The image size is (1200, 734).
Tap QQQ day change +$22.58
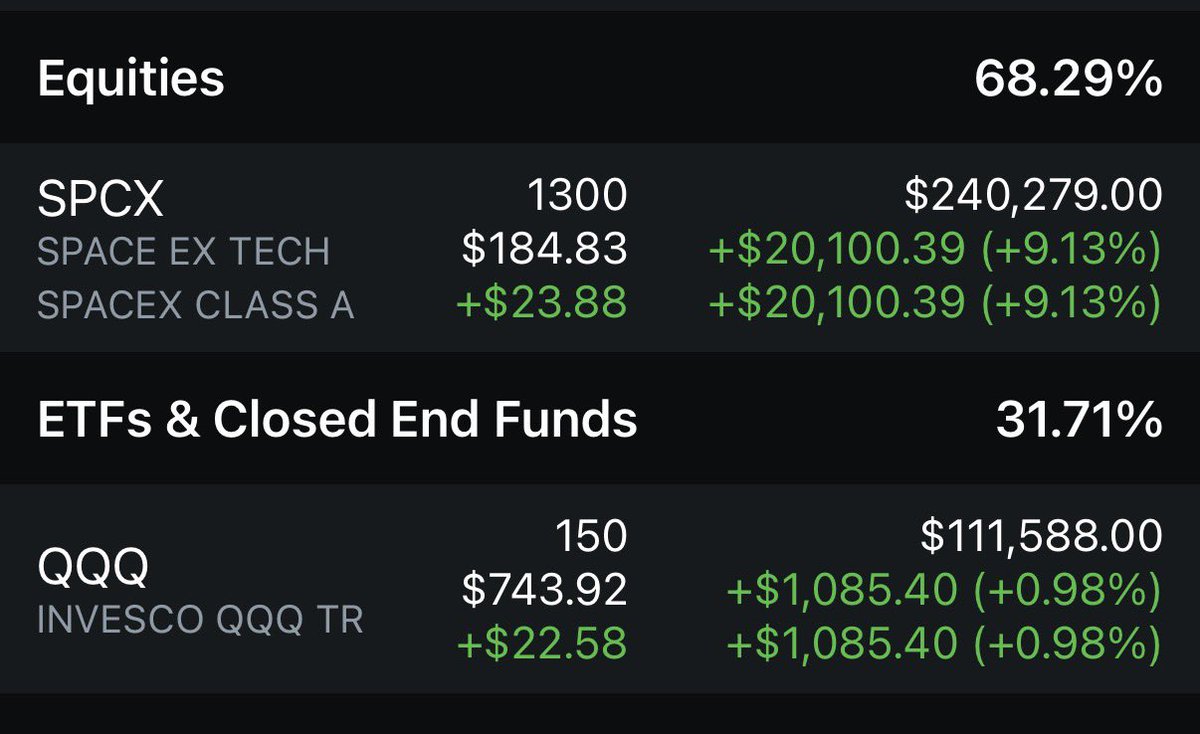[542, 644]
